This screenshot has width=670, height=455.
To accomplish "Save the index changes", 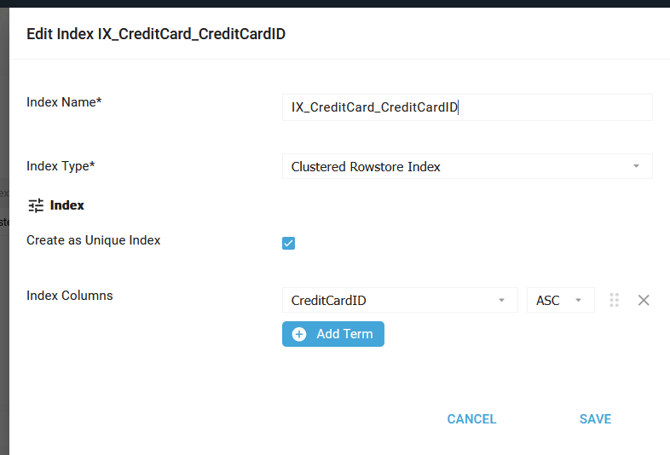I will 595,419.
